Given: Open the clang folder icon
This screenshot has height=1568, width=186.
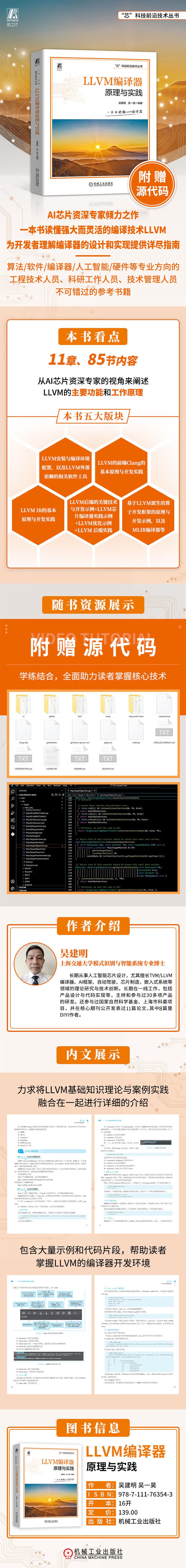Looking at the screenshot, I should (x=108, y=704).
